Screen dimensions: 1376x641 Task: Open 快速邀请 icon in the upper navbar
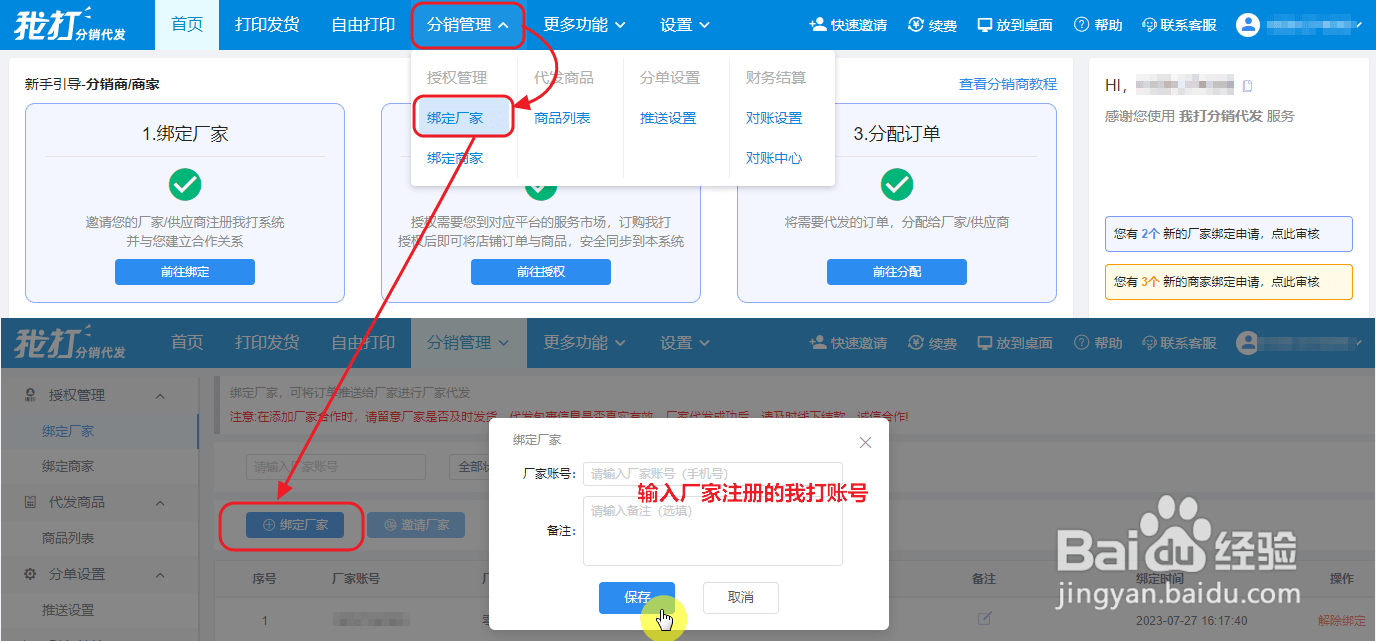click(818, 25)
